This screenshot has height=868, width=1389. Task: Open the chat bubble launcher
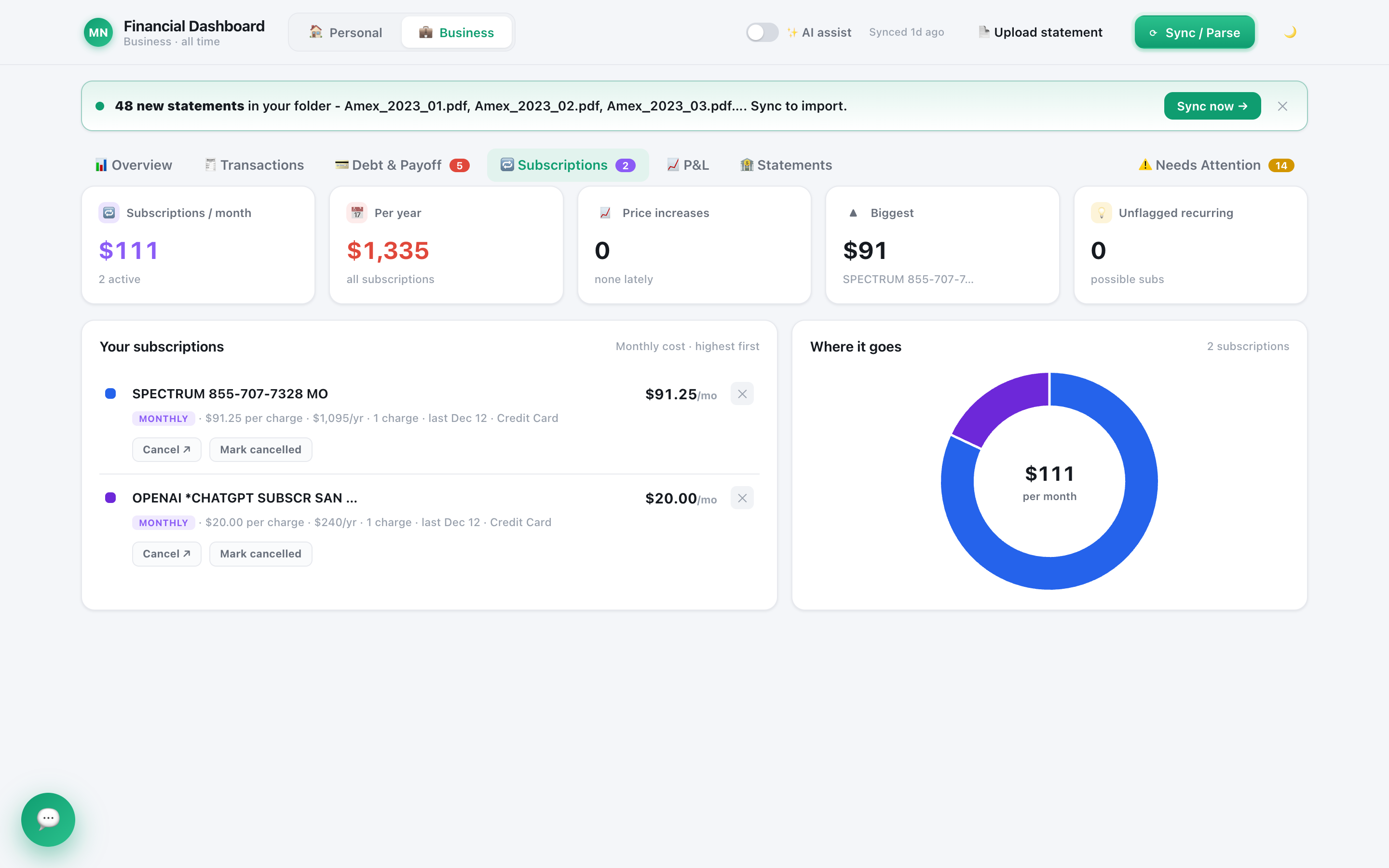tap(48, 819)
